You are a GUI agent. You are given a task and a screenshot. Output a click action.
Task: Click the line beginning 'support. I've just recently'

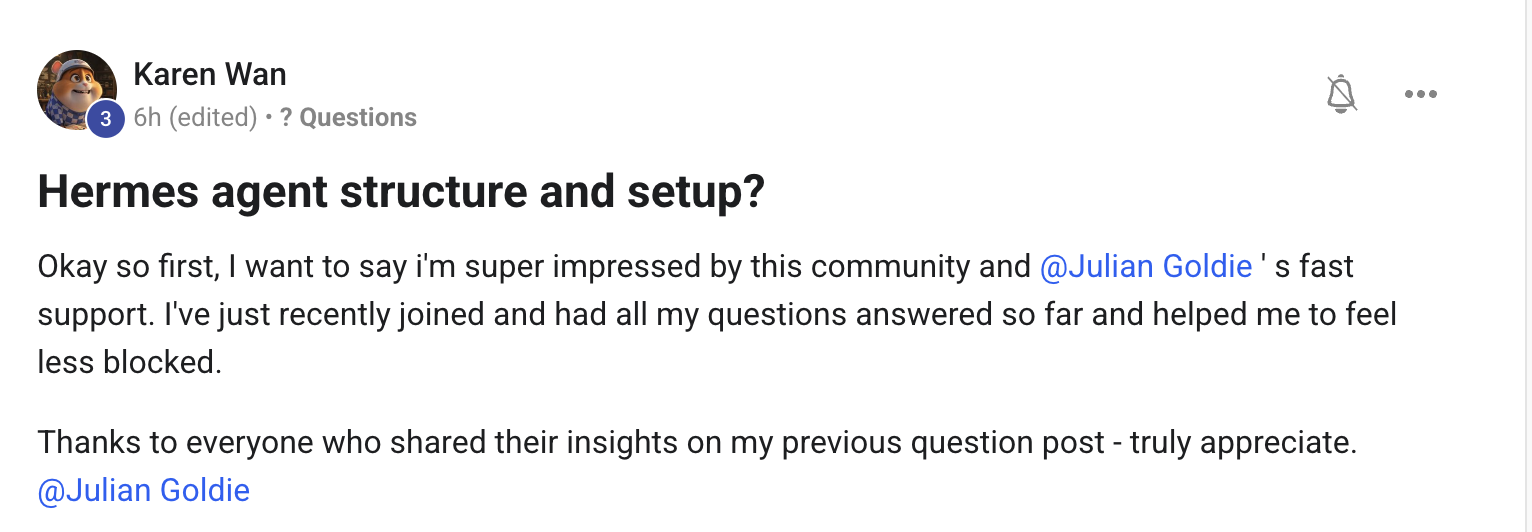tap(717, 315)
